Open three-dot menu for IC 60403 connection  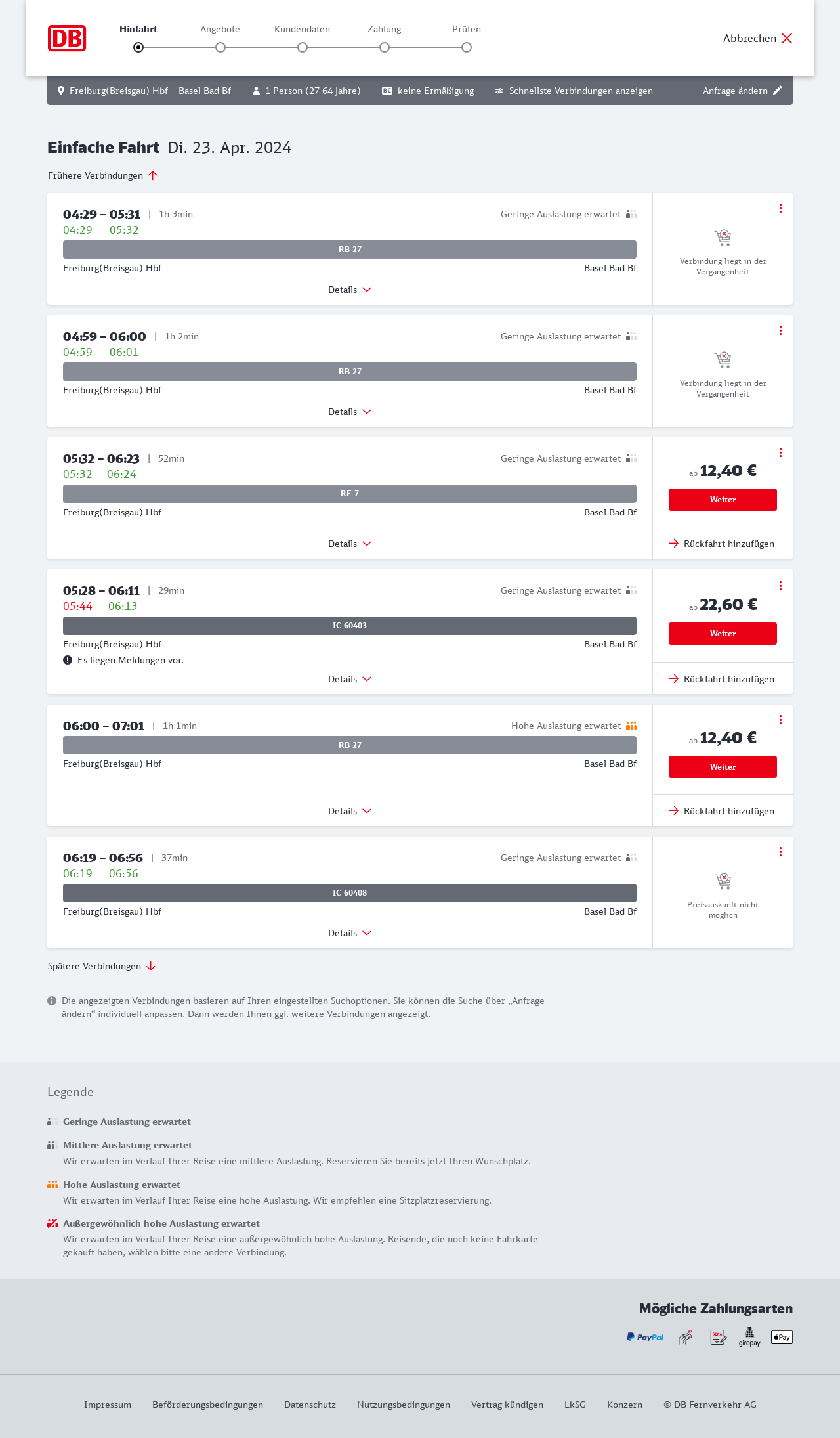[x=780, y=586]
